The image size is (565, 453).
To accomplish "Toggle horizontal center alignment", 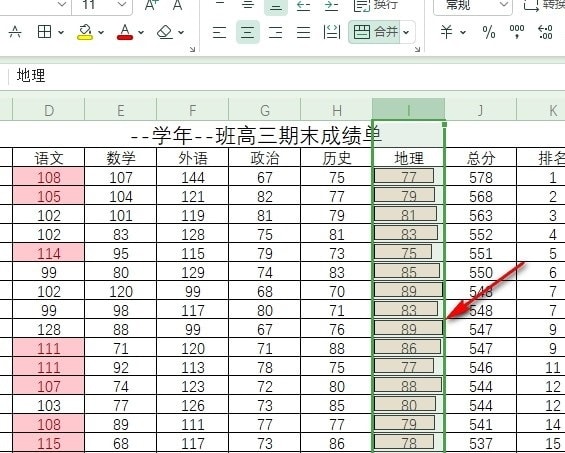I will [x=248, y=32].
